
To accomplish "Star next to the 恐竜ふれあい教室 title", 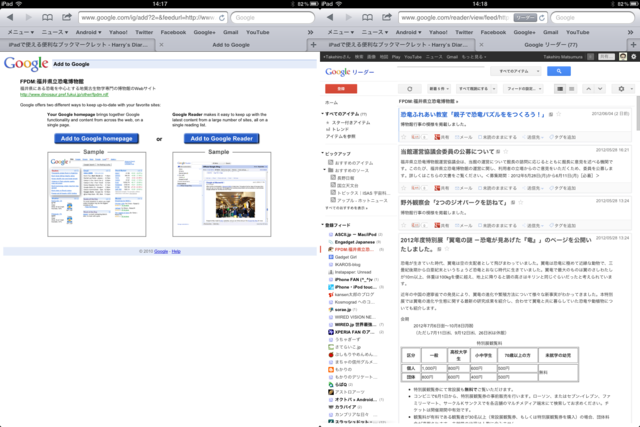I will (x=558, y=114).
